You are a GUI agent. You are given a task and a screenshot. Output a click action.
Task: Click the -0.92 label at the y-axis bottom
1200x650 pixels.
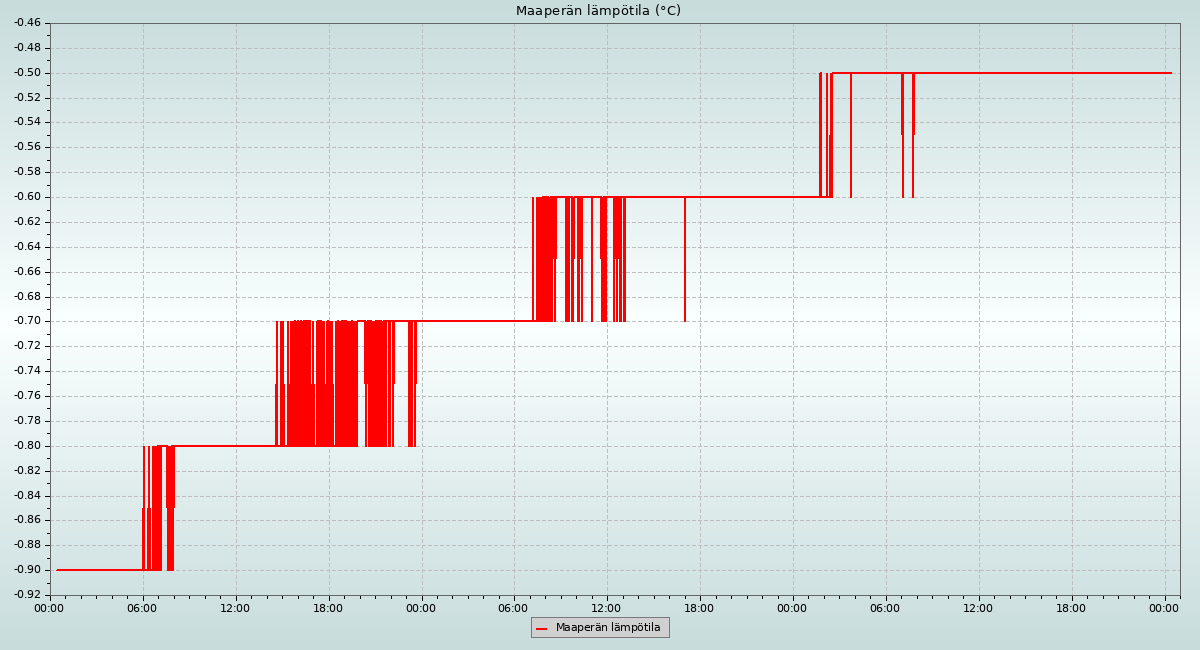pyautogui.click(x=27, y=595)
